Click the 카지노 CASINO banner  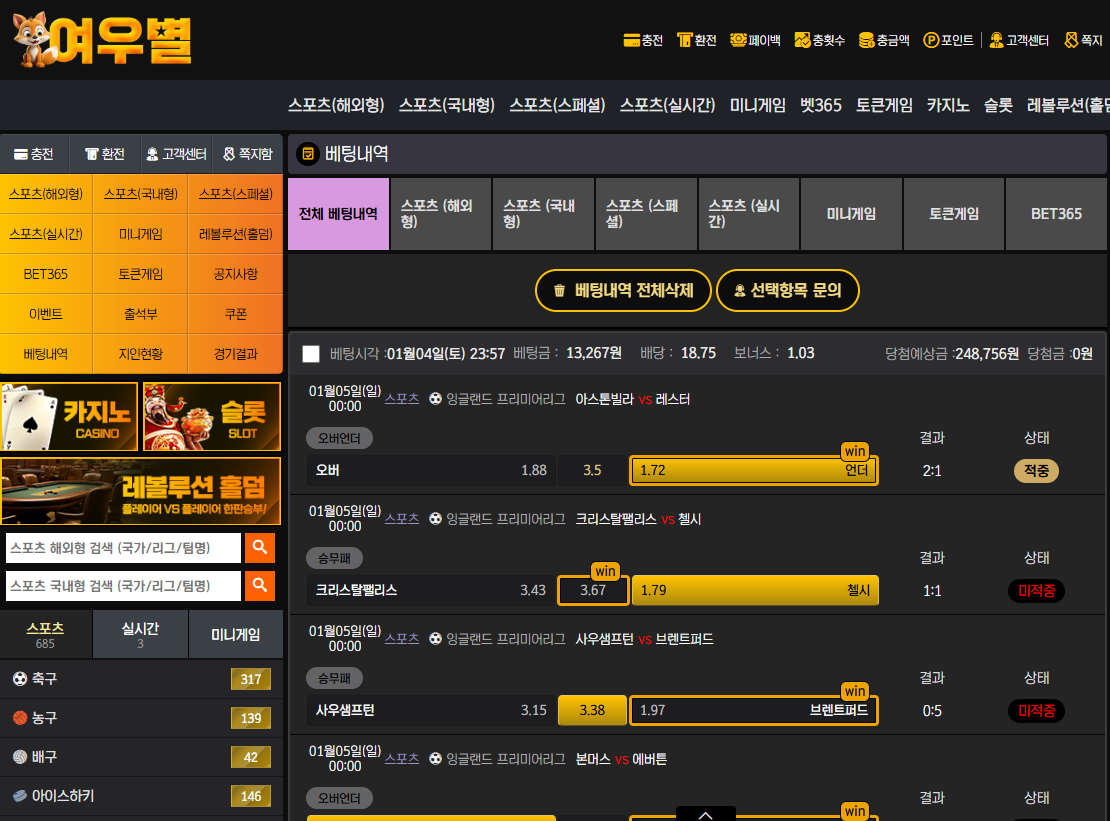click(x=70, y=417)
